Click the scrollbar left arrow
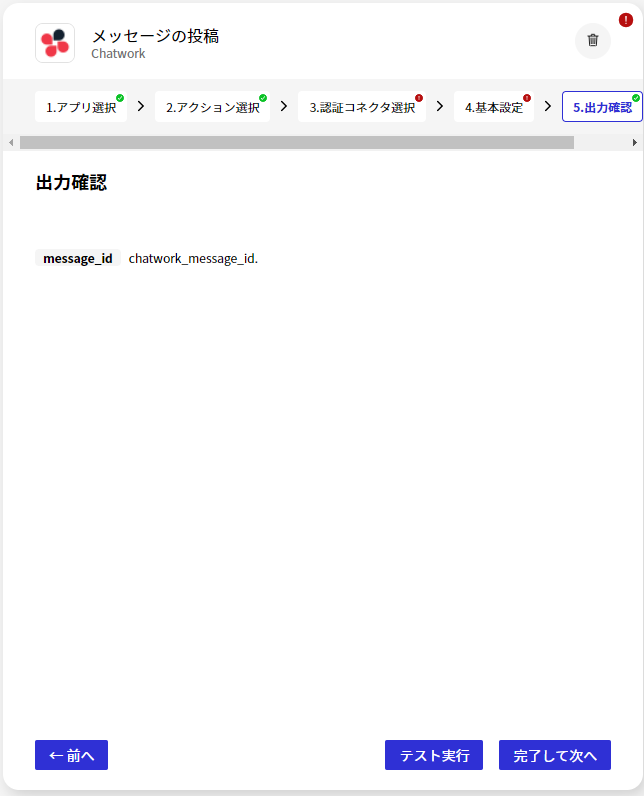The height and width of the screenshot is (796, 644). [11, 143]
